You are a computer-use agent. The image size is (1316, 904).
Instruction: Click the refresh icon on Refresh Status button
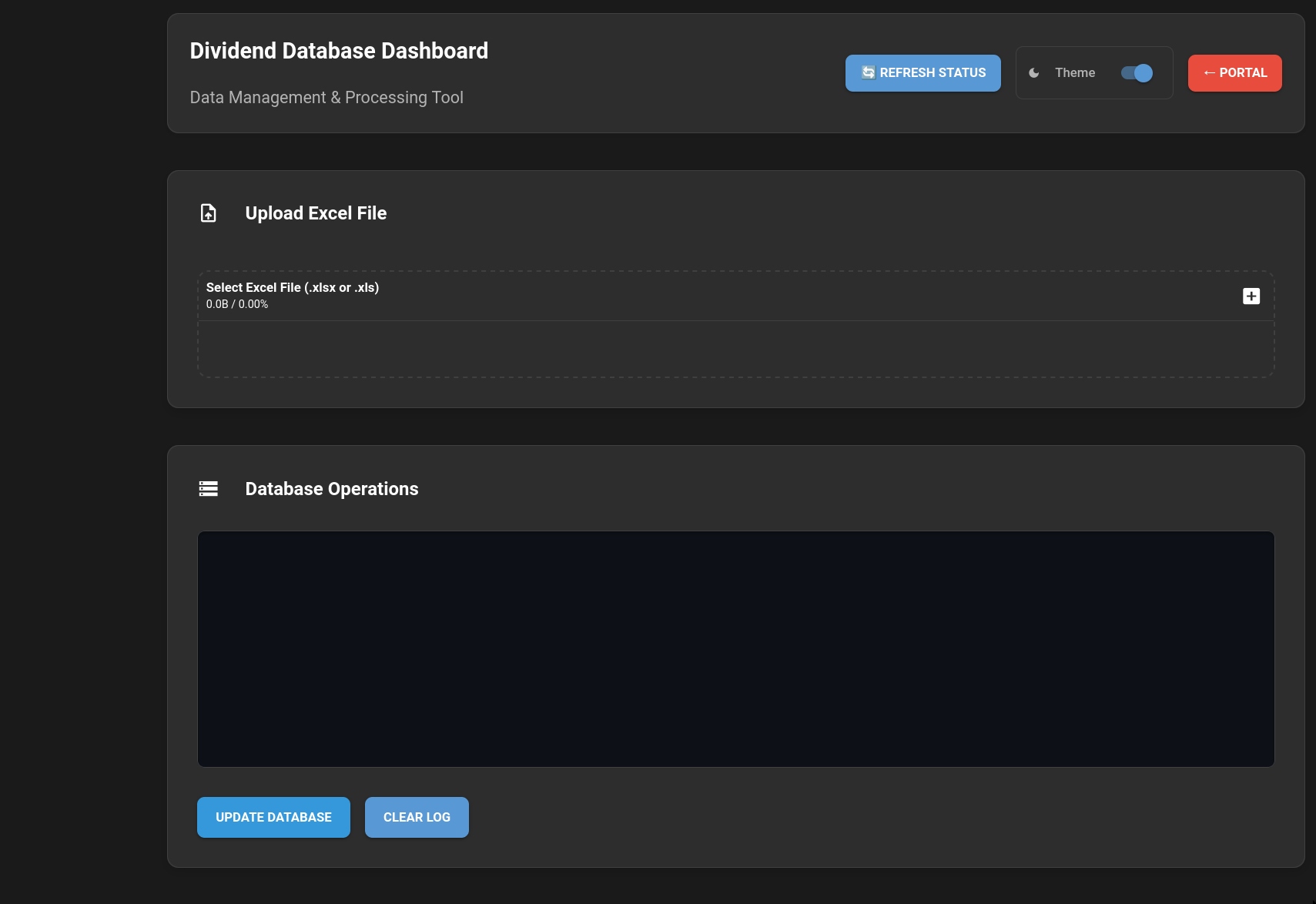tap(867, 72)
